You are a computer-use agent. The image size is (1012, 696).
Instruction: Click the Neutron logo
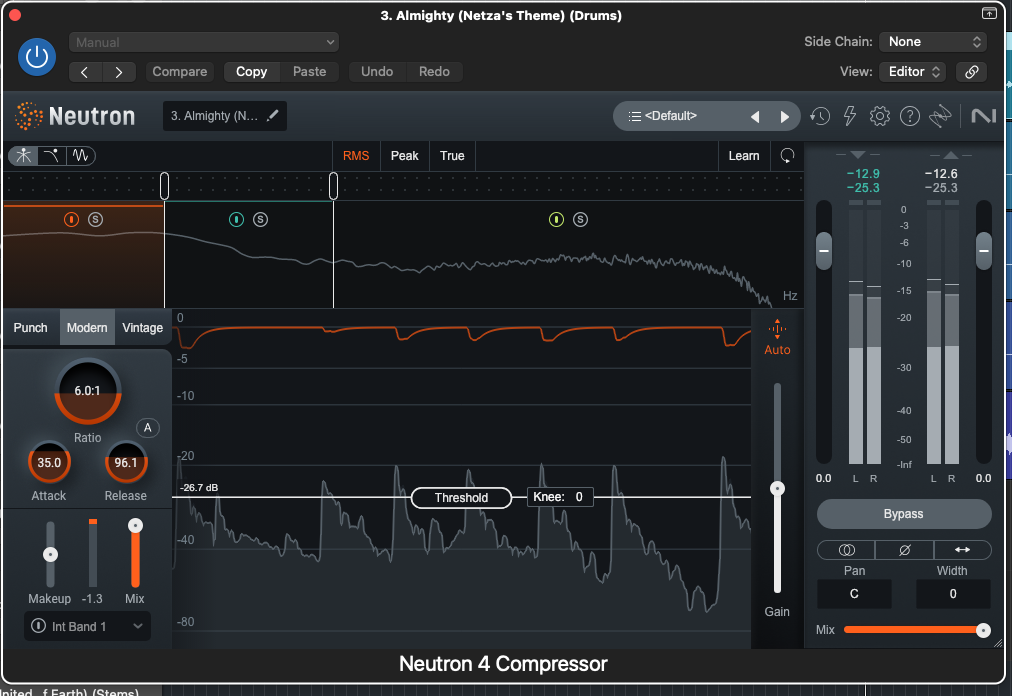(76, 116)
